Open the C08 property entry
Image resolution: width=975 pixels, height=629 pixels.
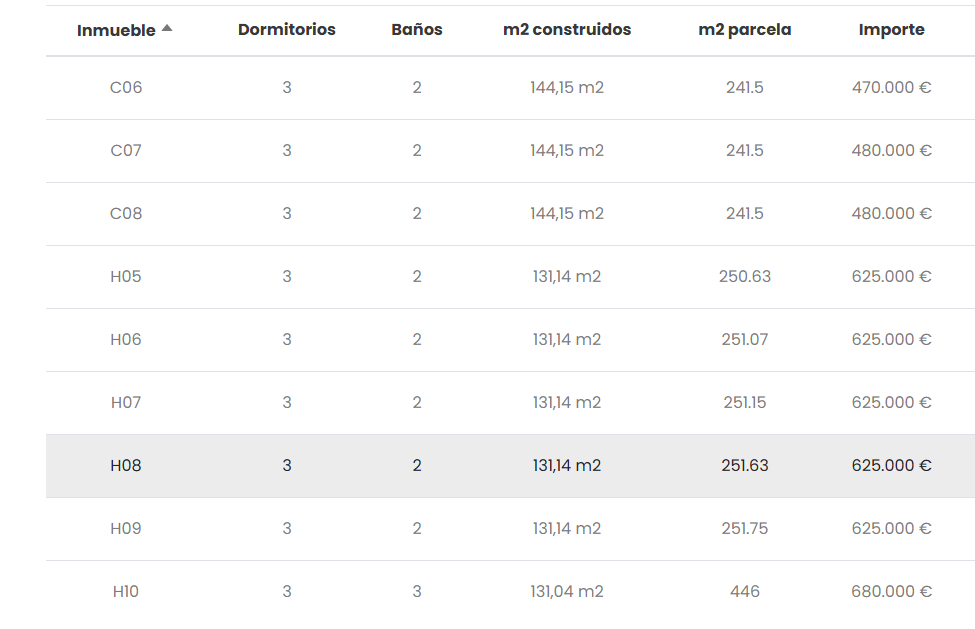[126, 214]
